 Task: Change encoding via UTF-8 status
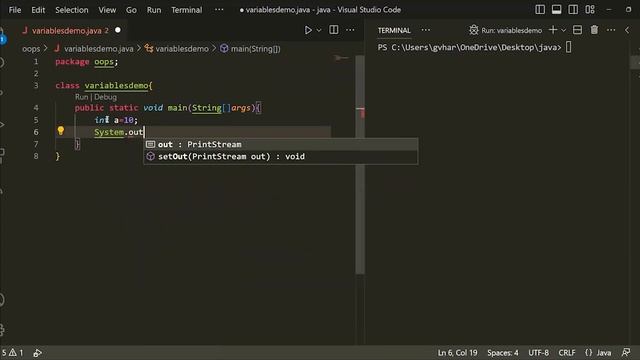point(538,353)
